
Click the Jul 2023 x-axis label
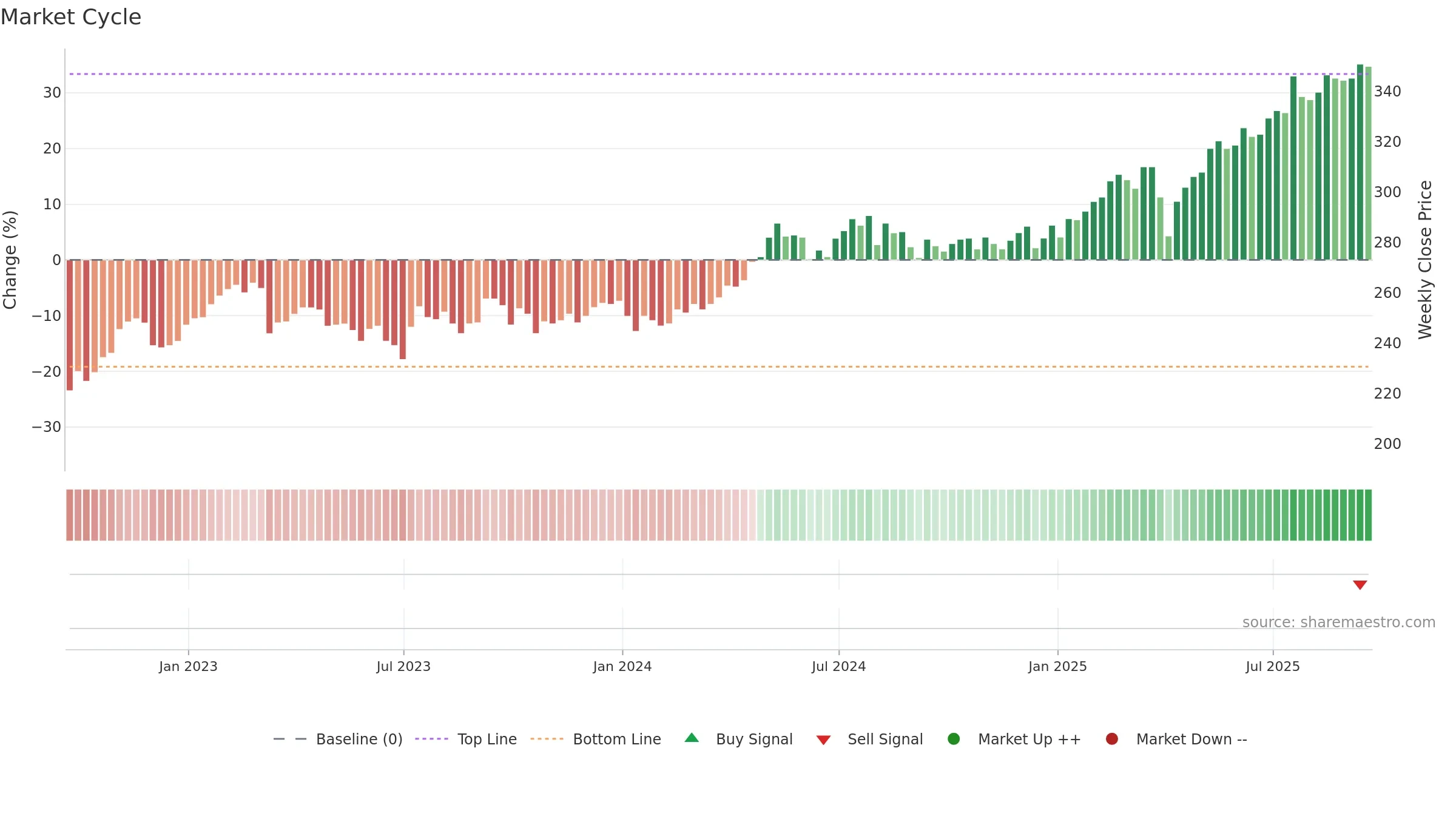pos(403,666)
